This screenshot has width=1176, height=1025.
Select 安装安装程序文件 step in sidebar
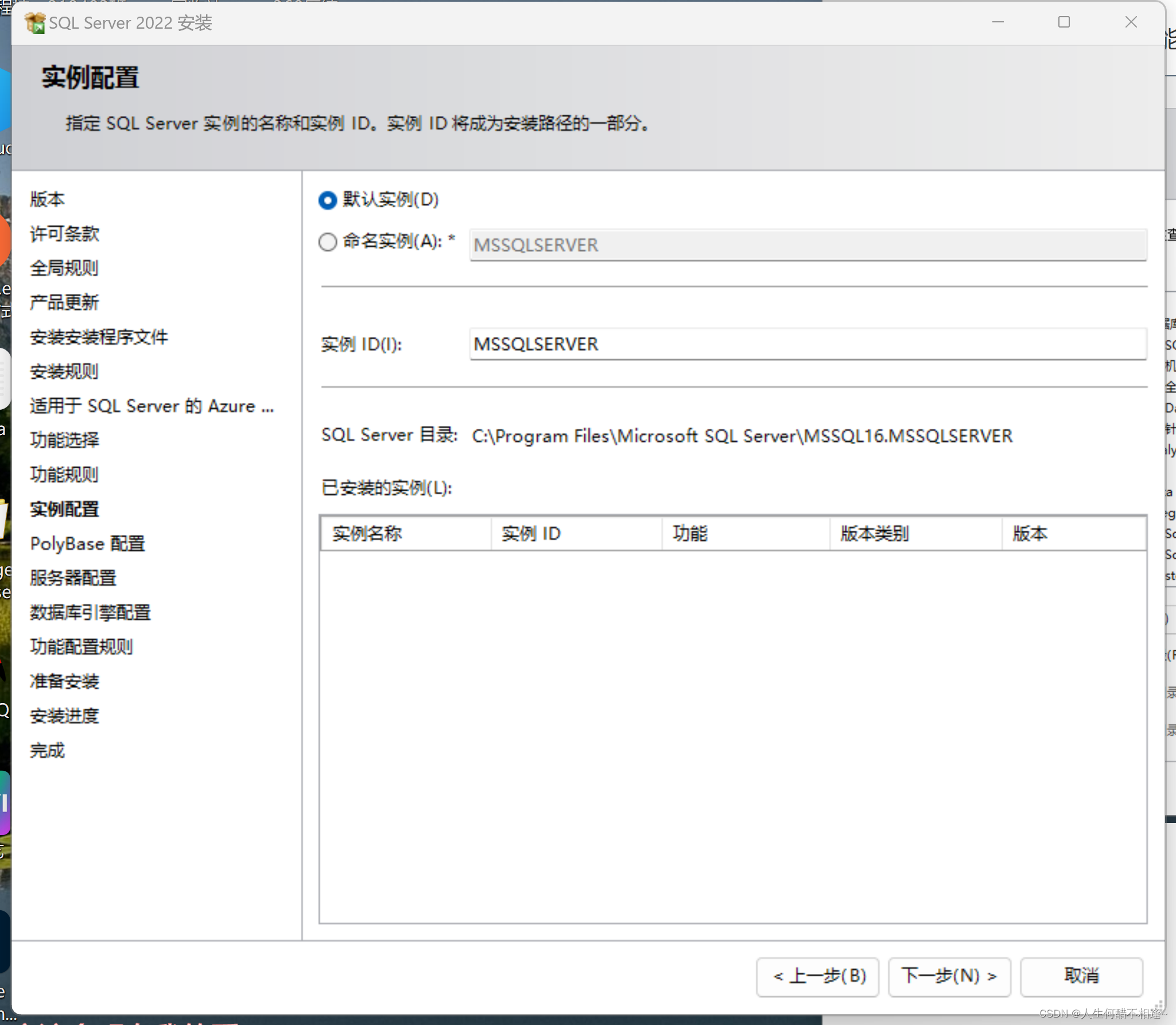tap(99, 337)
